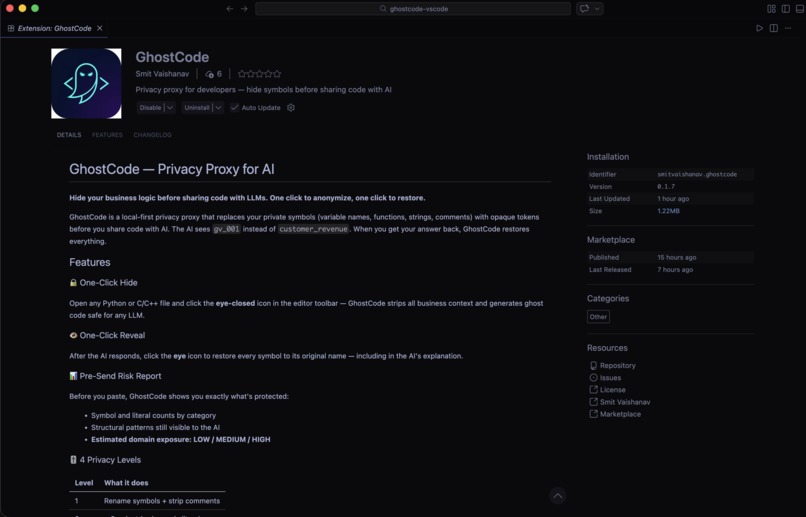Open the chat icon in title bar
The image size is (806, 517).
(x=584, y=9)
